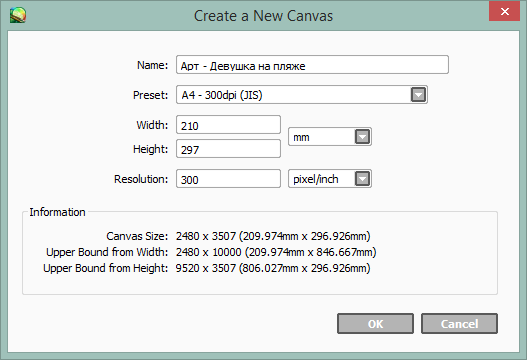The width and height of the screenshot is (527, 360).
Task: Close the Create a New Canvas dialog
Action: [504, 11]
